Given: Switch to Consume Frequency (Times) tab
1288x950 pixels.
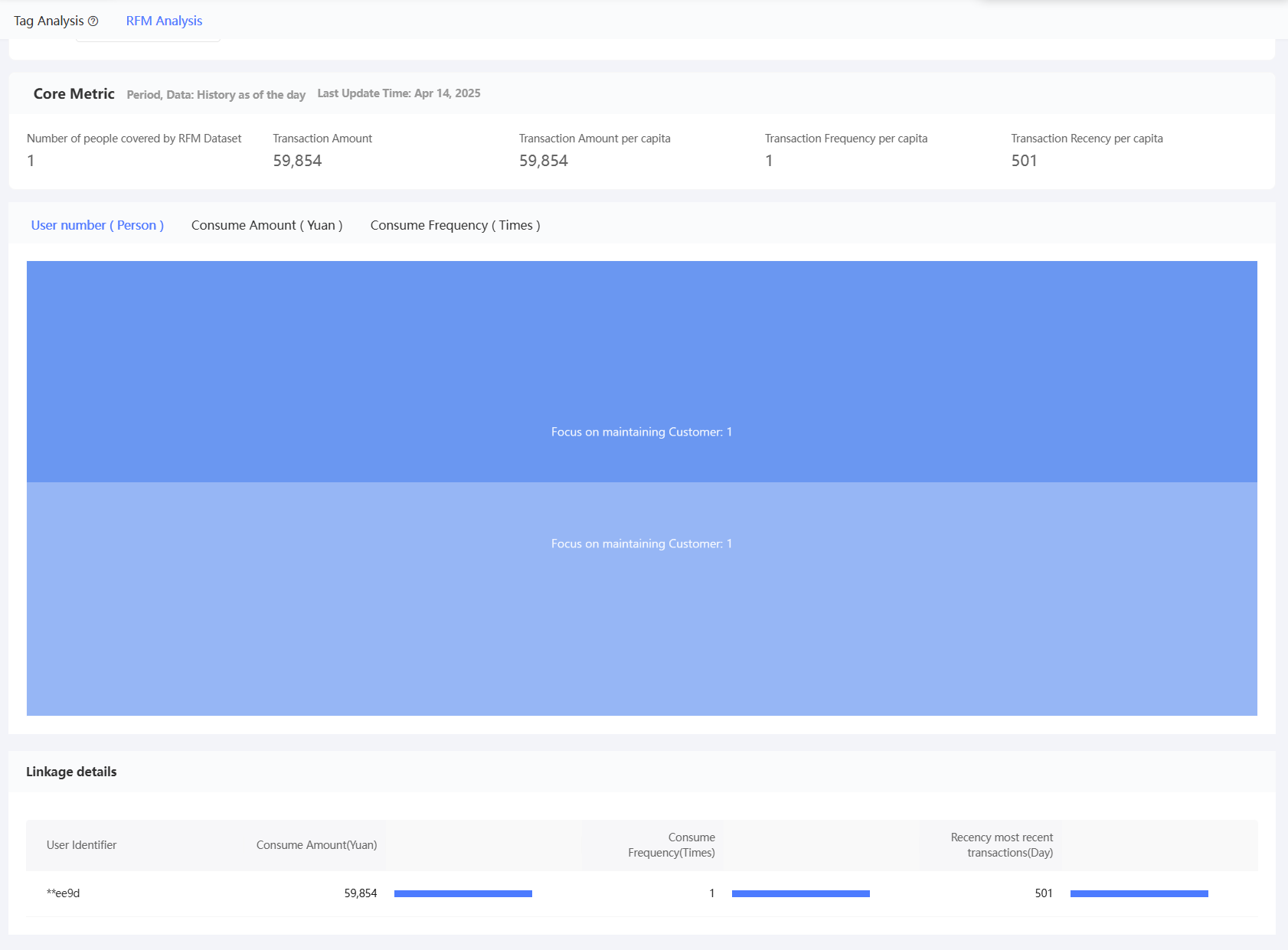Looking at the screenshot, I should [x=455, y=225].
